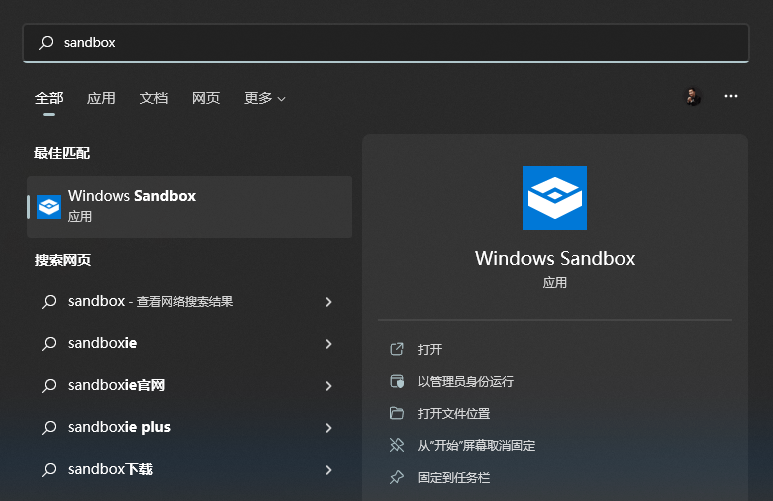The width and height of the screenshot is (773, 501).
Task: Click the unpin icon beside 取消固定
Action: 397,445
